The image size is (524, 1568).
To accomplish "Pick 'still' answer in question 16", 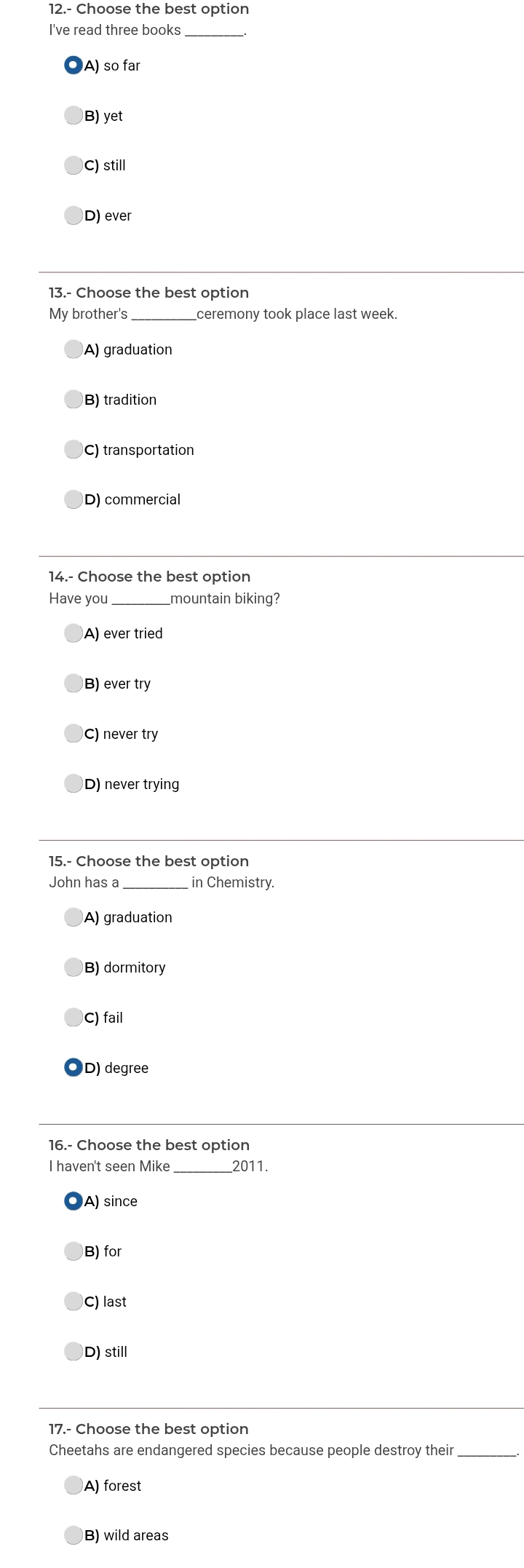I will [x=74, y=1351].
